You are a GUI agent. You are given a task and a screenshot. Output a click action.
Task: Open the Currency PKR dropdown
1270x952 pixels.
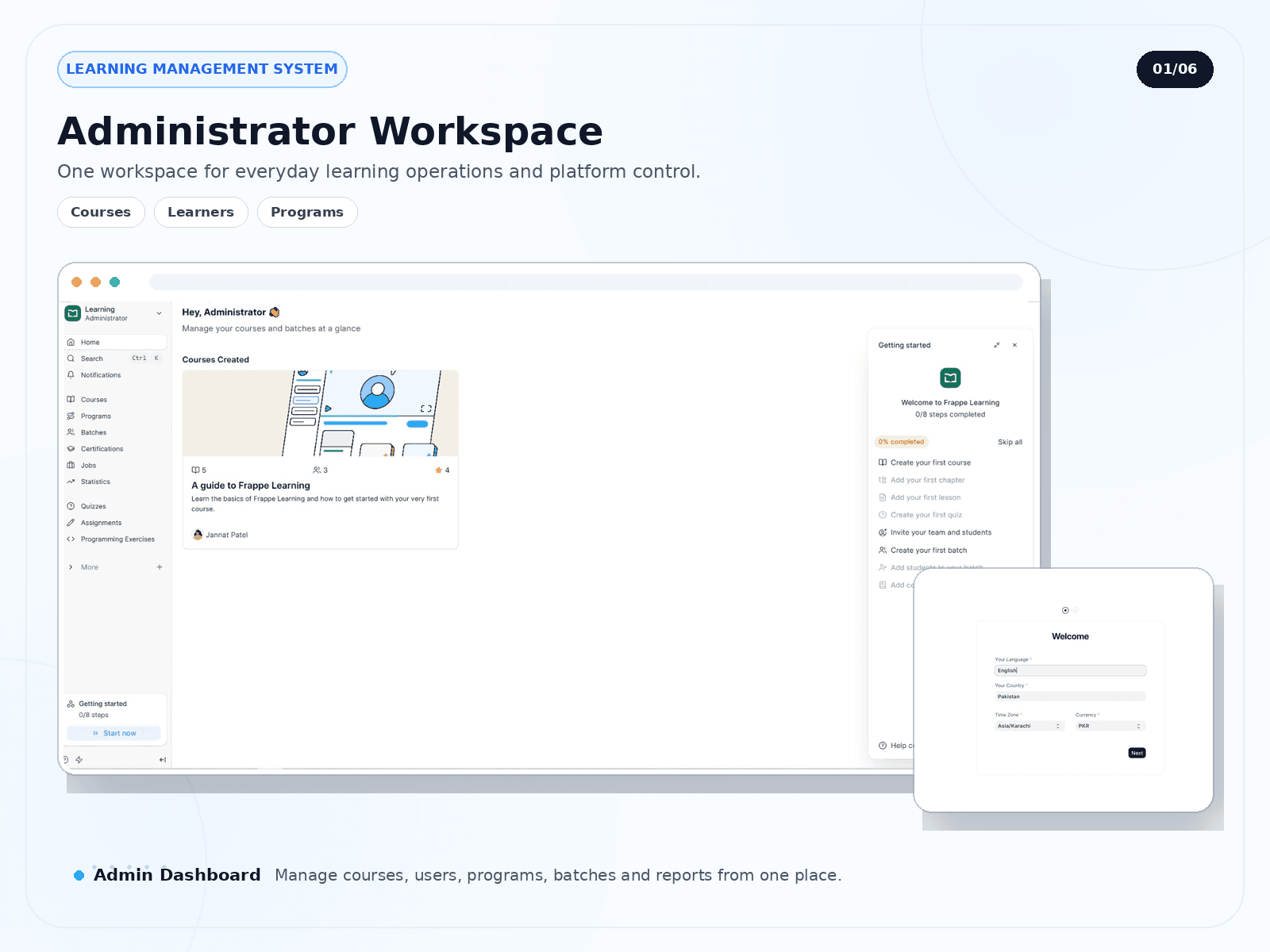tap(1110, 726)
